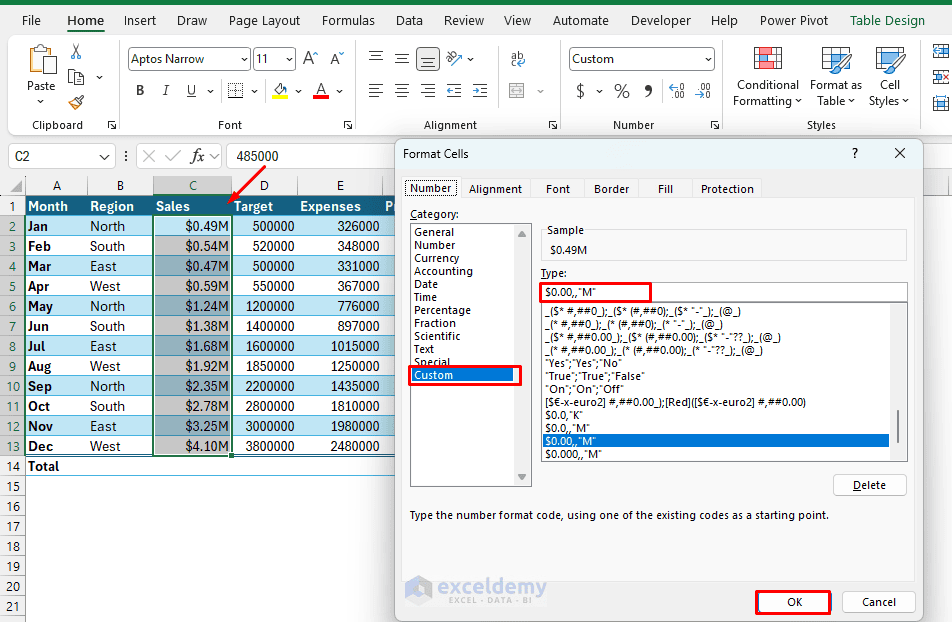Expand the Name Box dropdown
The image size is (952, 622).
[104, 157]
